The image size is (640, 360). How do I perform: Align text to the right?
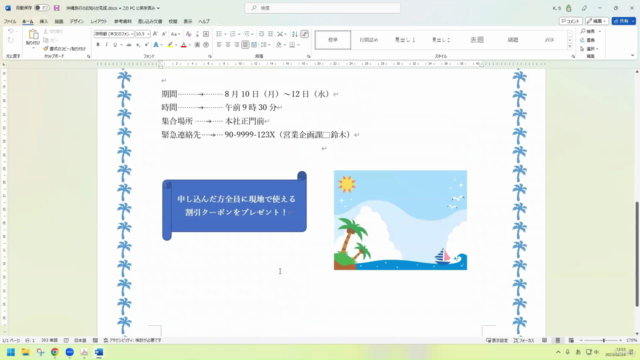[x=236, y=45]
